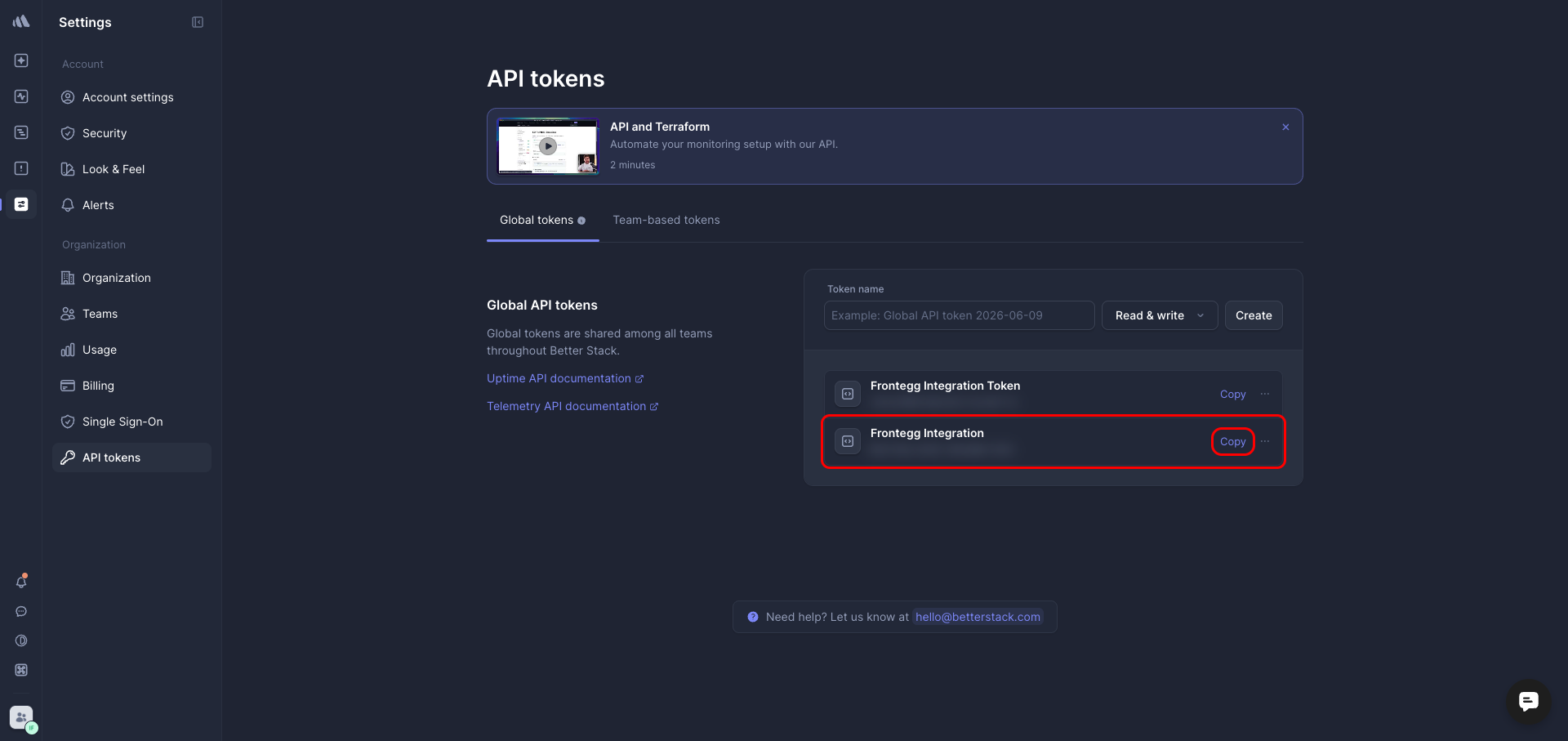Open Organization settings
This screenshot has width=1568, height=741.
[131, 278]
